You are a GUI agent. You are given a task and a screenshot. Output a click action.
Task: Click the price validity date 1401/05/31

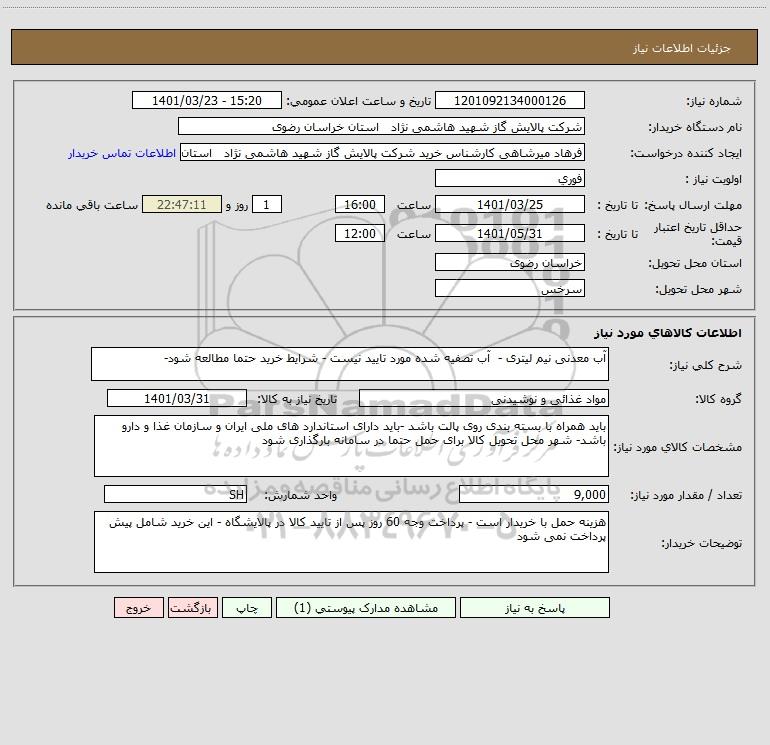pyautogui.click(x=510, y=233)
